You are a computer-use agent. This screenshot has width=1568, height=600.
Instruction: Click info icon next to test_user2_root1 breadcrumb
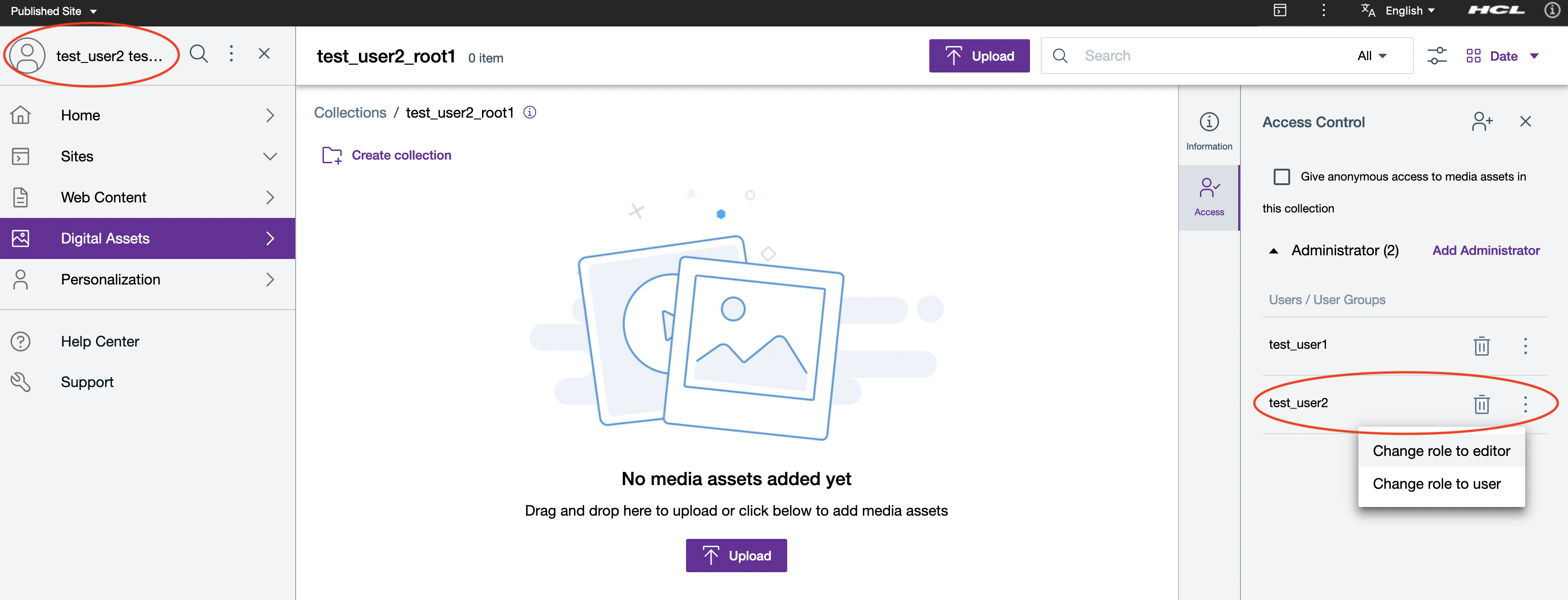529,113
